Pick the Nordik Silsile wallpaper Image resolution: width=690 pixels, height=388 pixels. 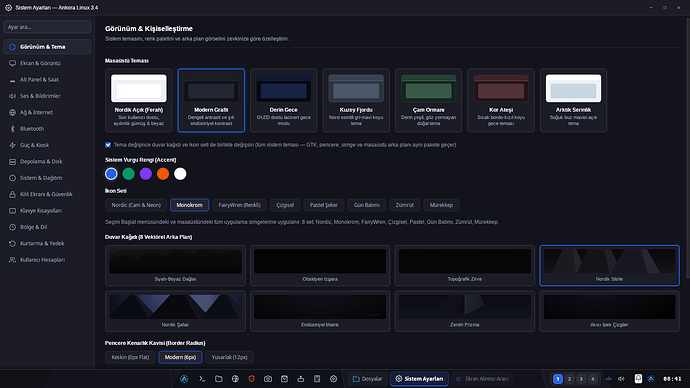coord(609,266)
